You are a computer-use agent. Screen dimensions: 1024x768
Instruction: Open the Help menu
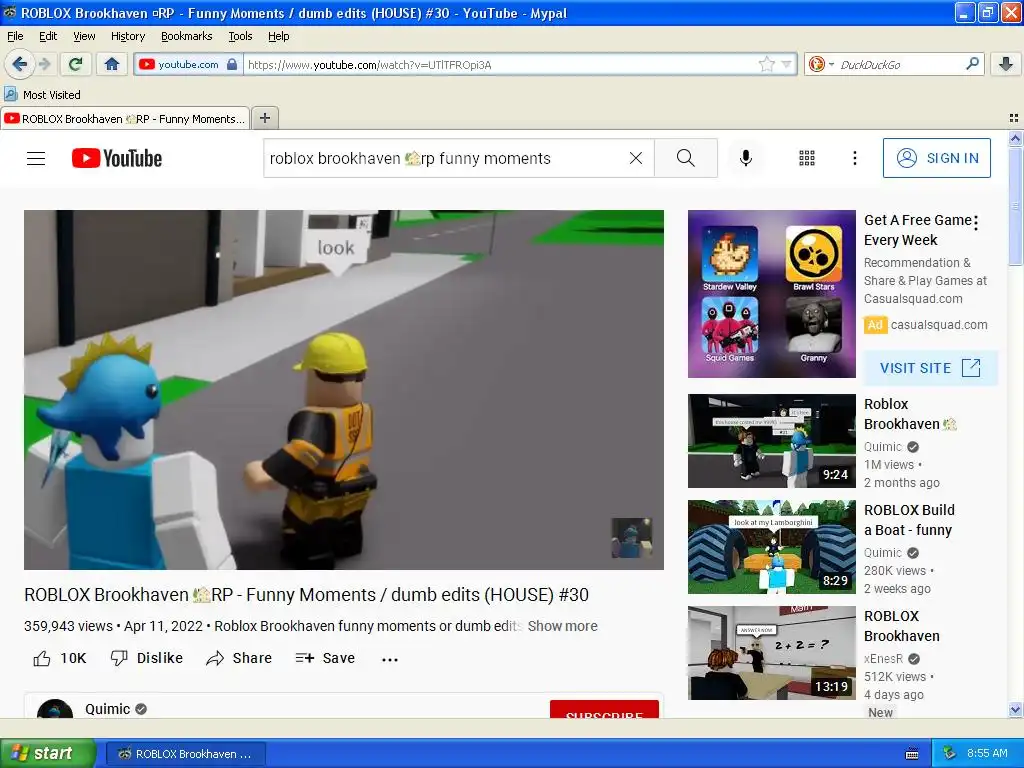tap(278, 37)
